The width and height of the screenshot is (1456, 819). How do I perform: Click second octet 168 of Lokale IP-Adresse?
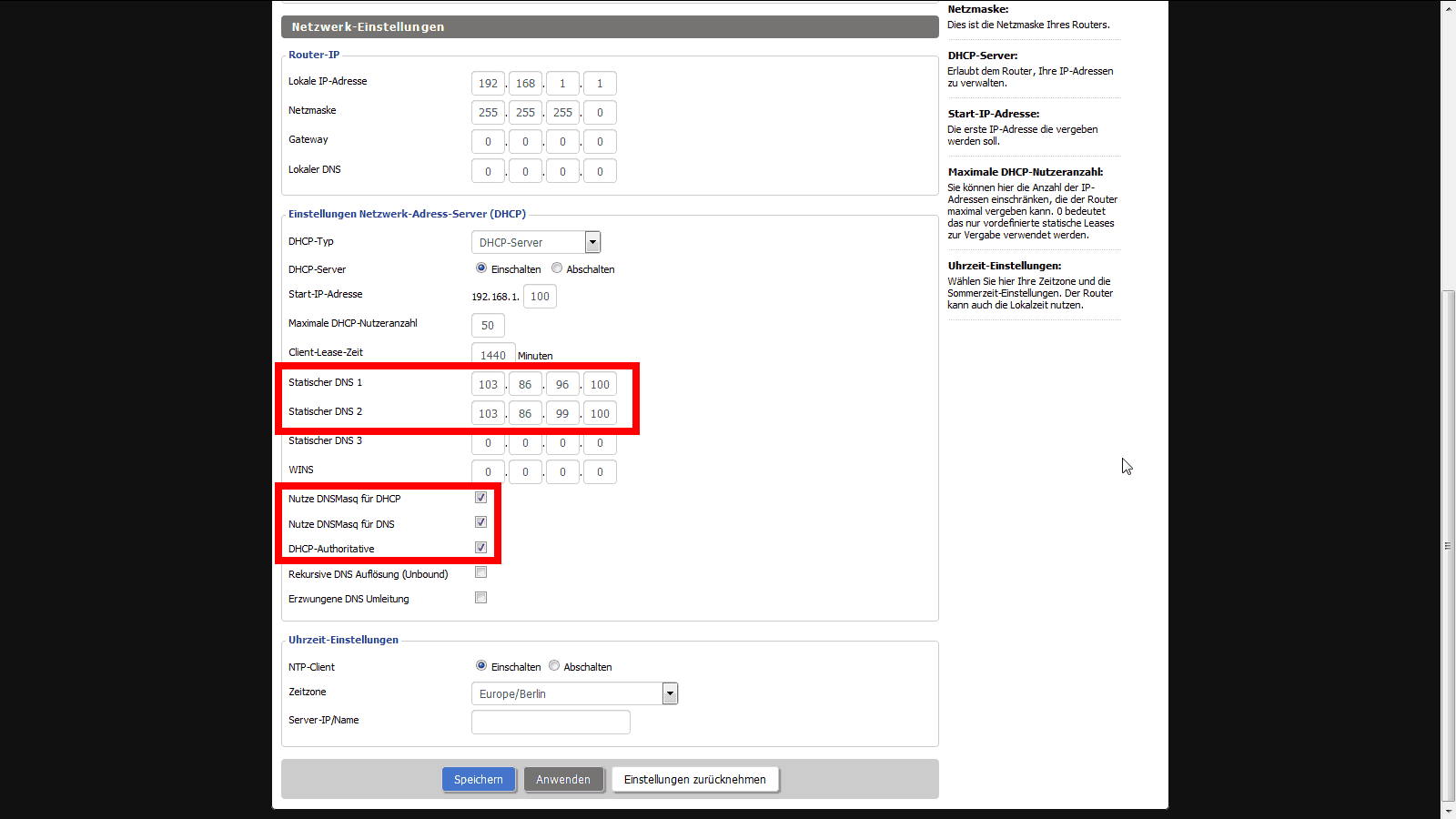(525, 84)
